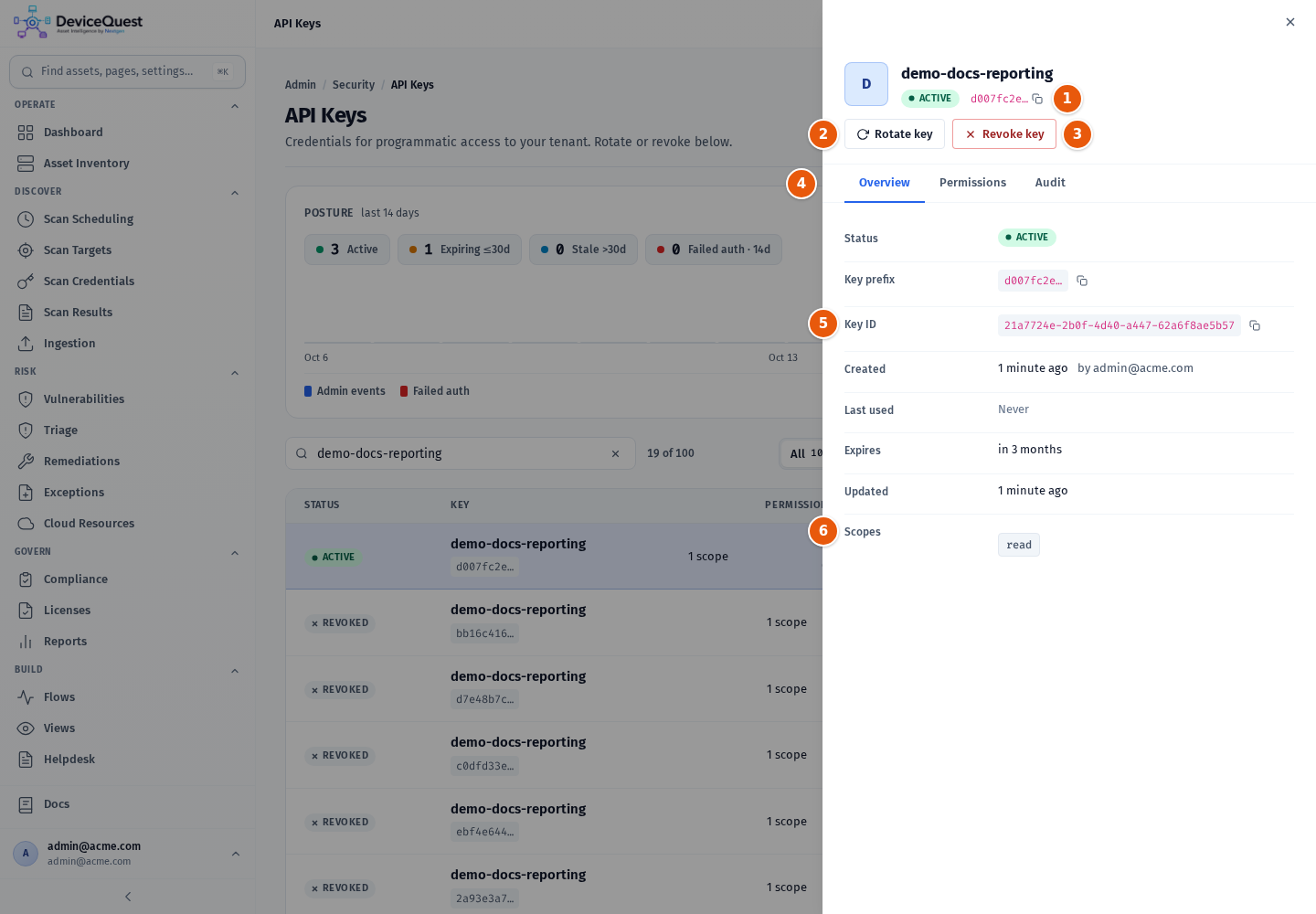Screen dimensions: 1316x914
Task: Filter by Expiring ≤30d posture chip
Action: [460, 250]
